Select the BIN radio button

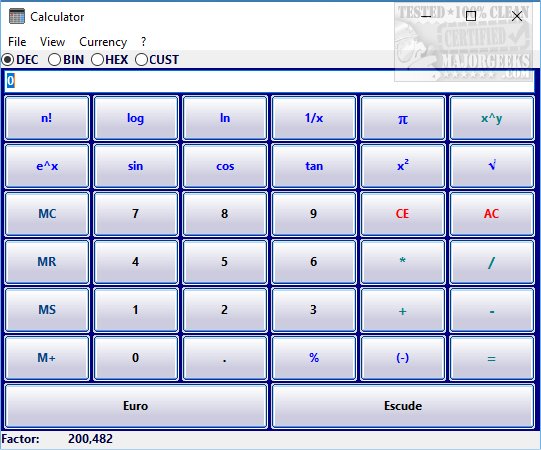click(66, 60)
